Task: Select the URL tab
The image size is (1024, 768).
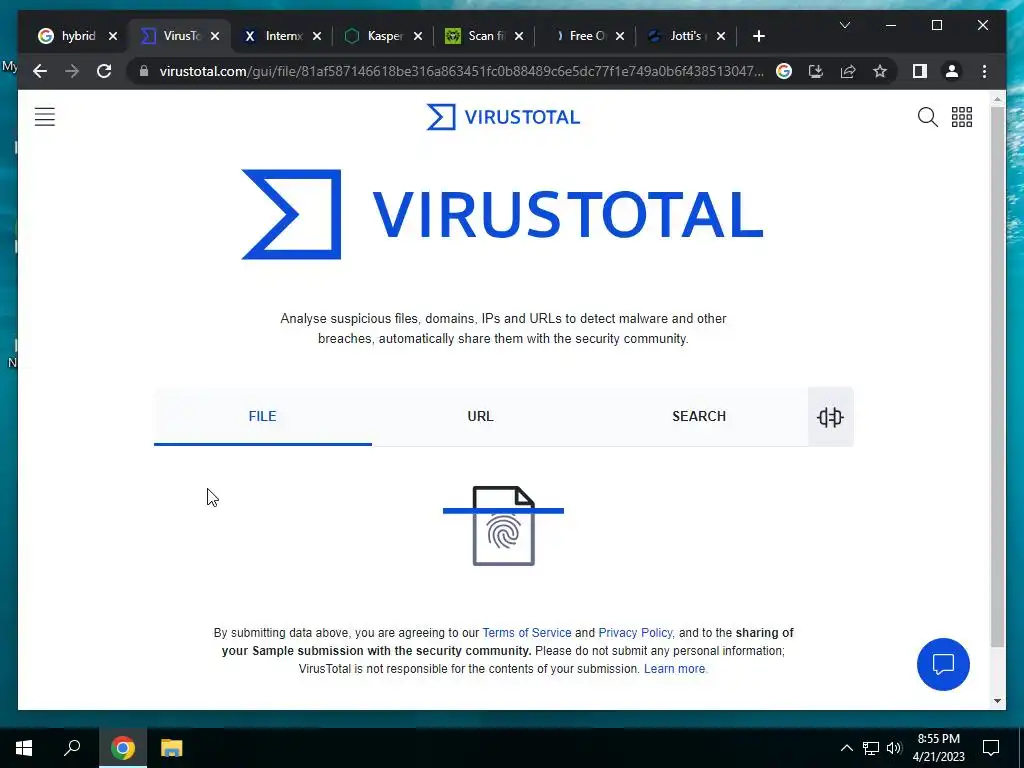Action: [481, 417]
